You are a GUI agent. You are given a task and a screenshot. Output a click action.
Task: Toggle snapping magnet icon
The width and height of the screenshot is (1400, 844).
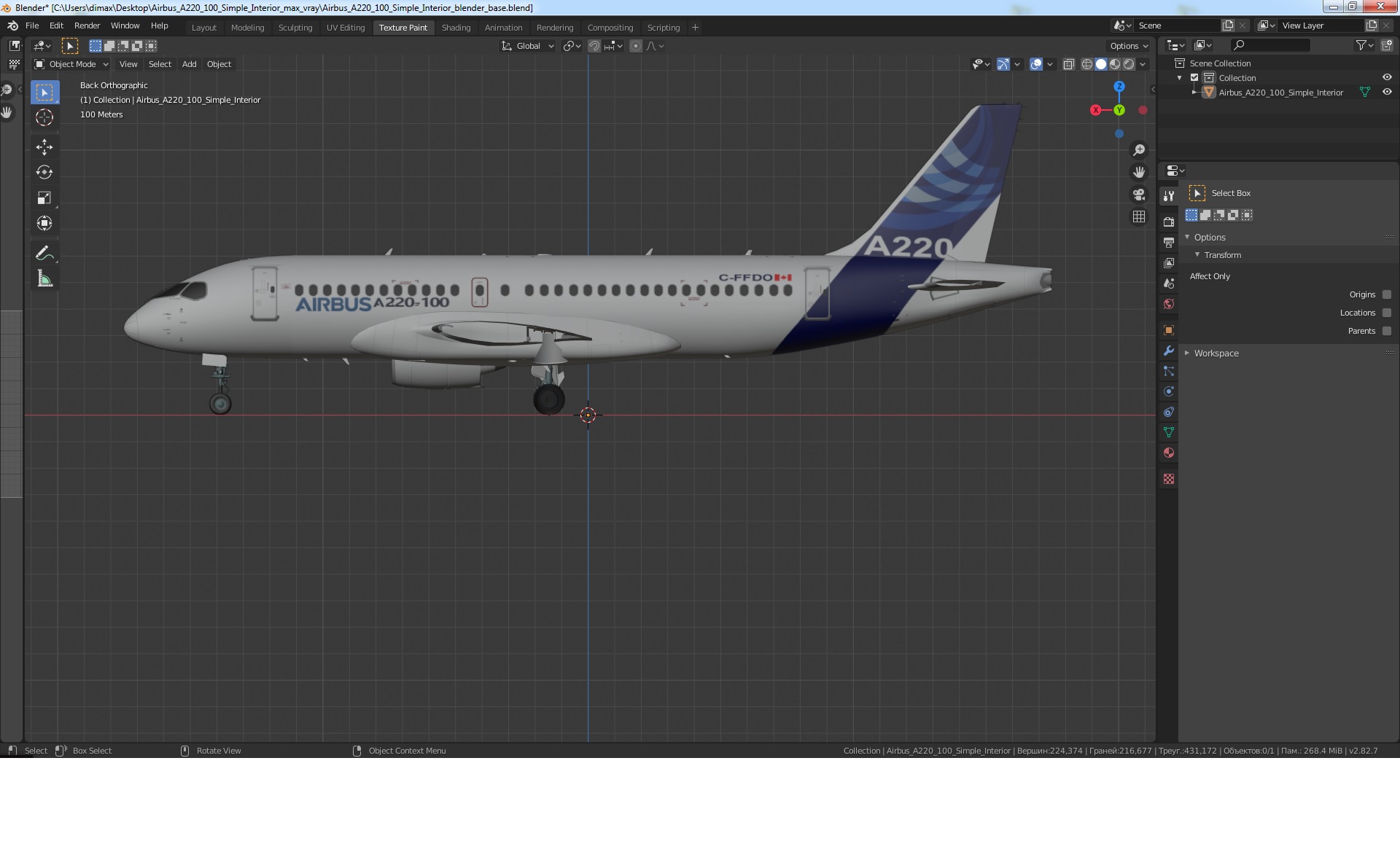594,46
